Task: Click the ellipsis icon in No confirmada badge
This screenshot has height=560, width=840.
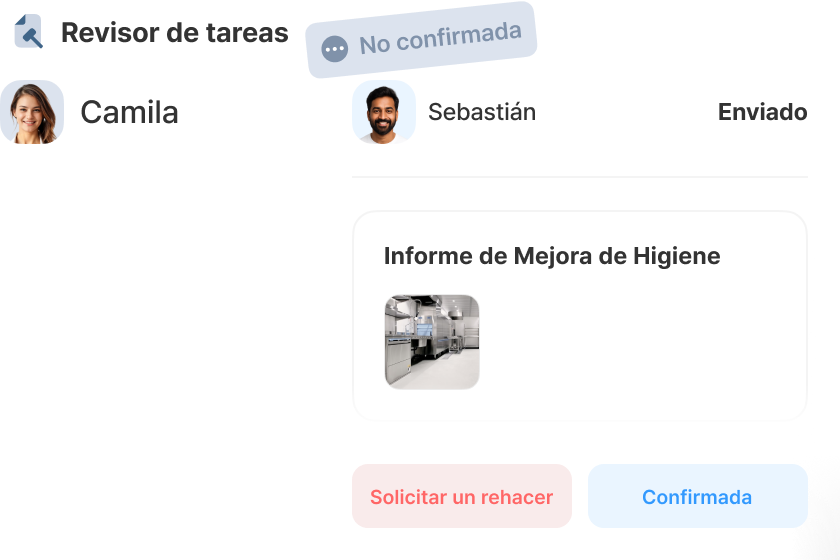Action: click(x=335, y=49)
